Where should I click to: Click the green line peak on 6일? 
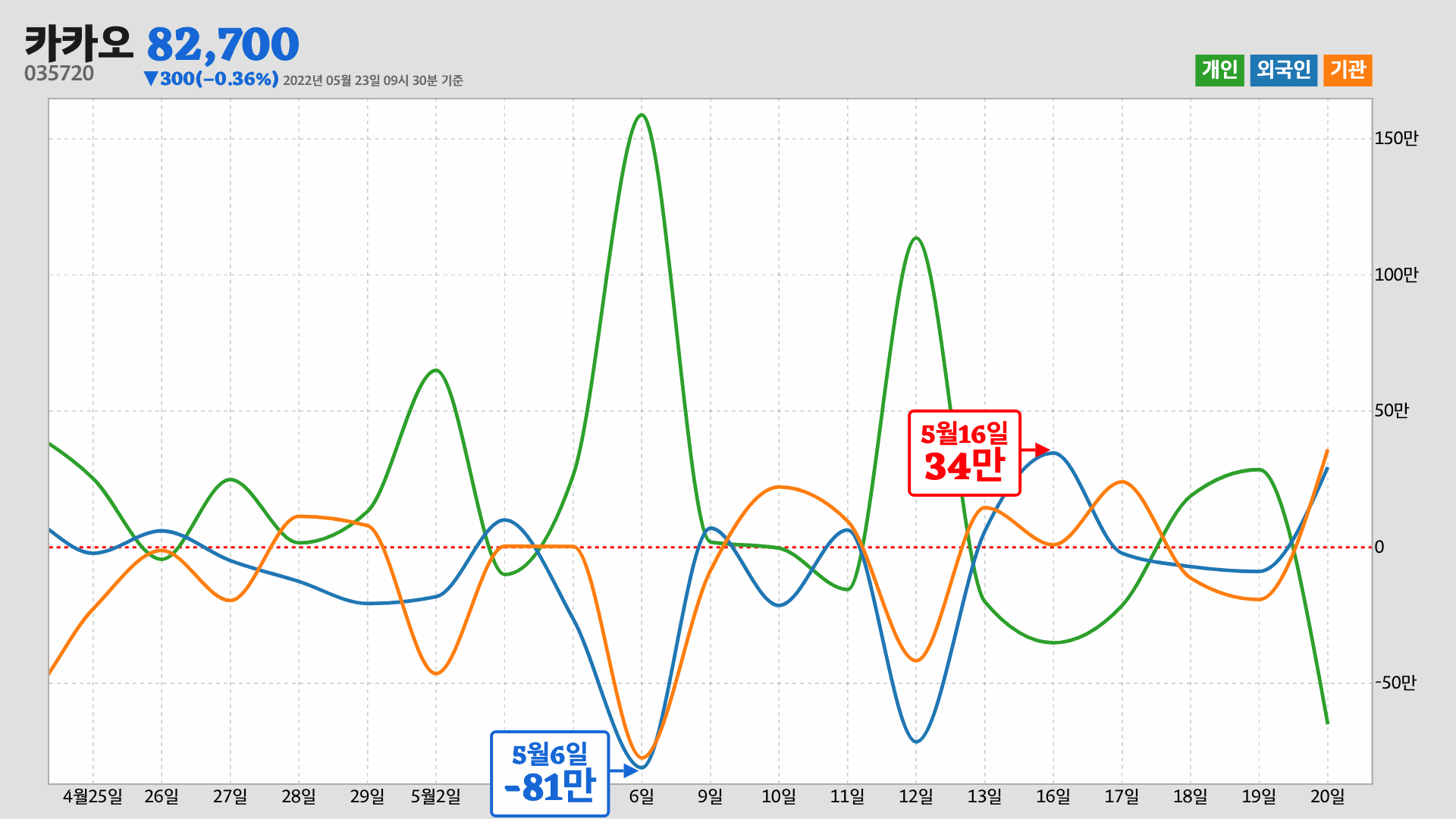click(x=642, y=115)
